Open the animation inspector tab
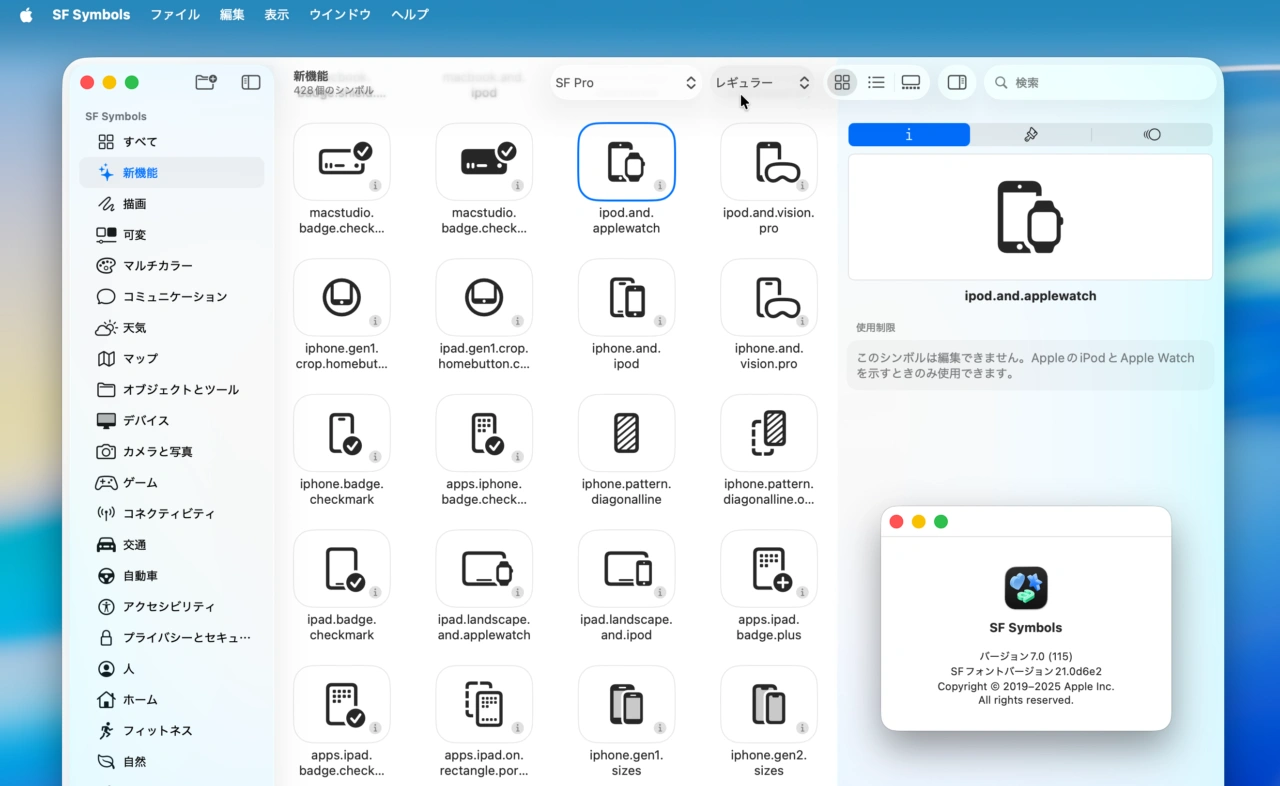The image size is (1280, 786). click(x=1152, y=135)
